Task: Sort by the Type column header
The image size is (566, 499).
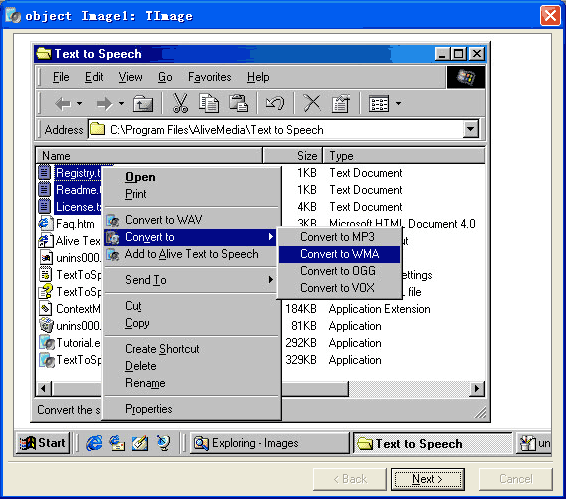Action: [x=404, y=156]
